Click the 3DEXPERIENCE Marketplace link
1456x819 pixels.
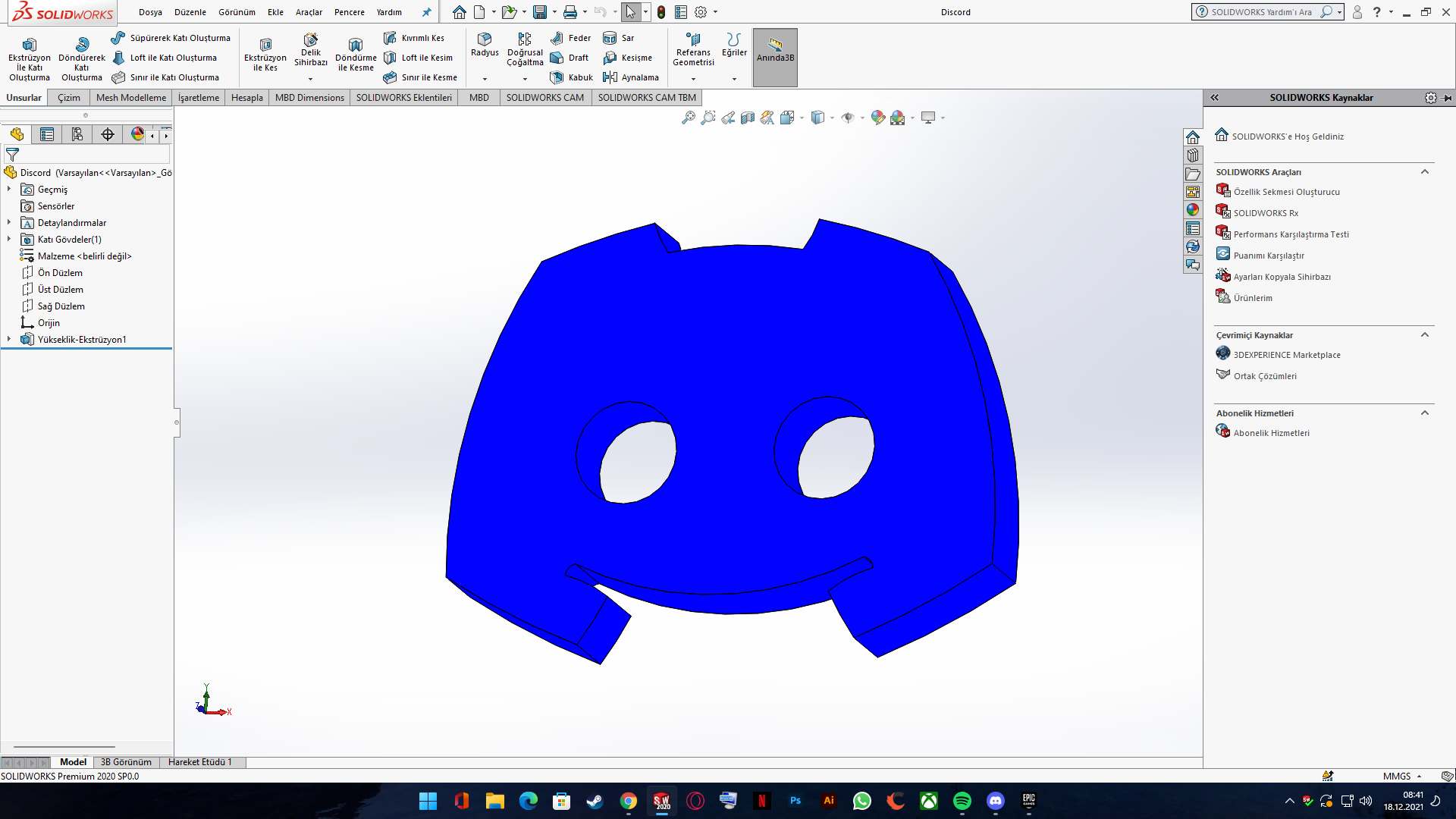click(x=1286, y=355)
